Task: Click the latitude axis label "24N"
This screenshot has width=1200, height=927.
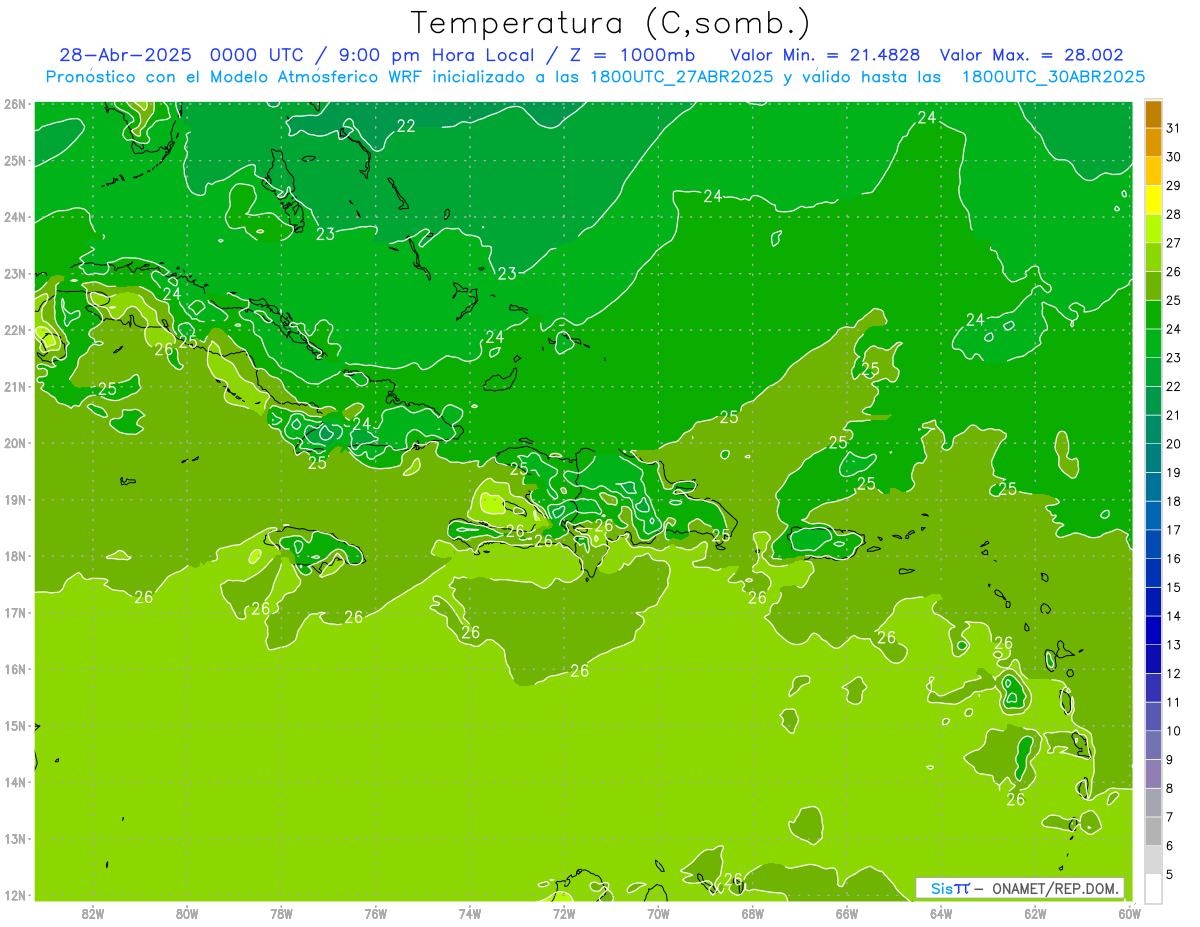Action: [14, 217]
